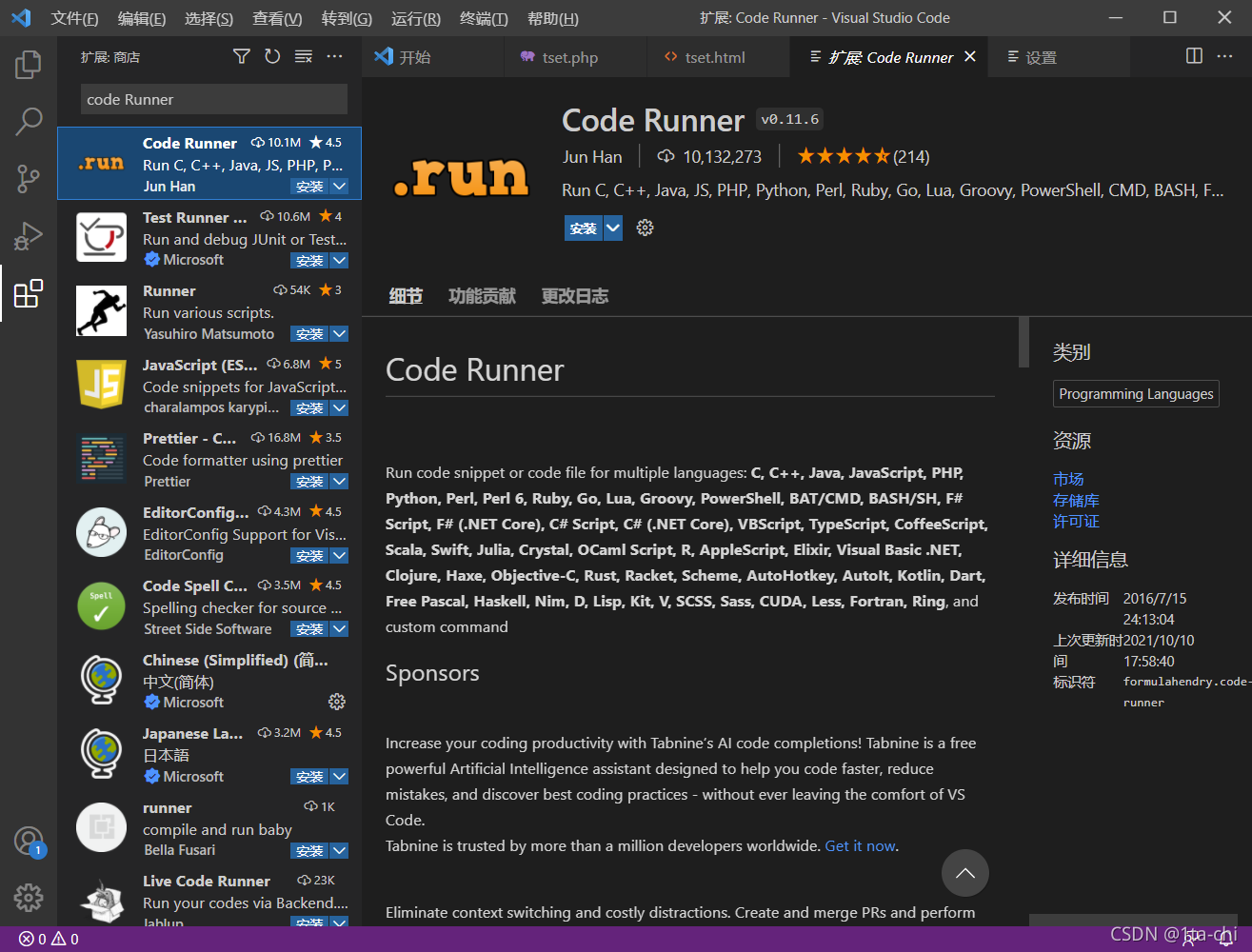Select the 细节 details tab
Screen dimensions: 1252x952
point(406,296)
